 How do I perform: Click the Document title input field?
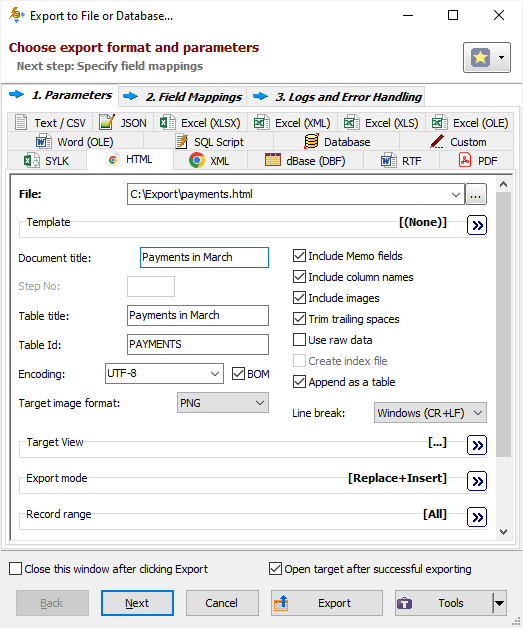point(204,257)
